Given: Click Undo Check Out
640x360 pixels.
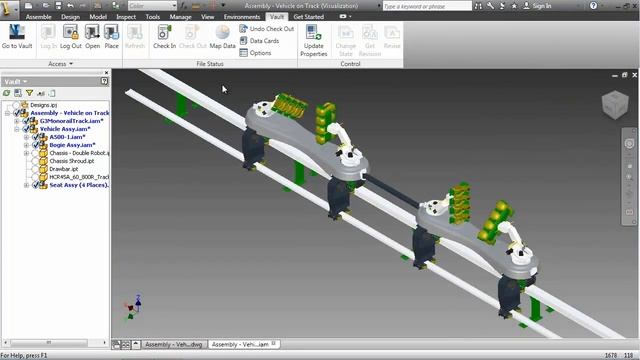Looking at the screenshot, I should (x=267, y=29).
